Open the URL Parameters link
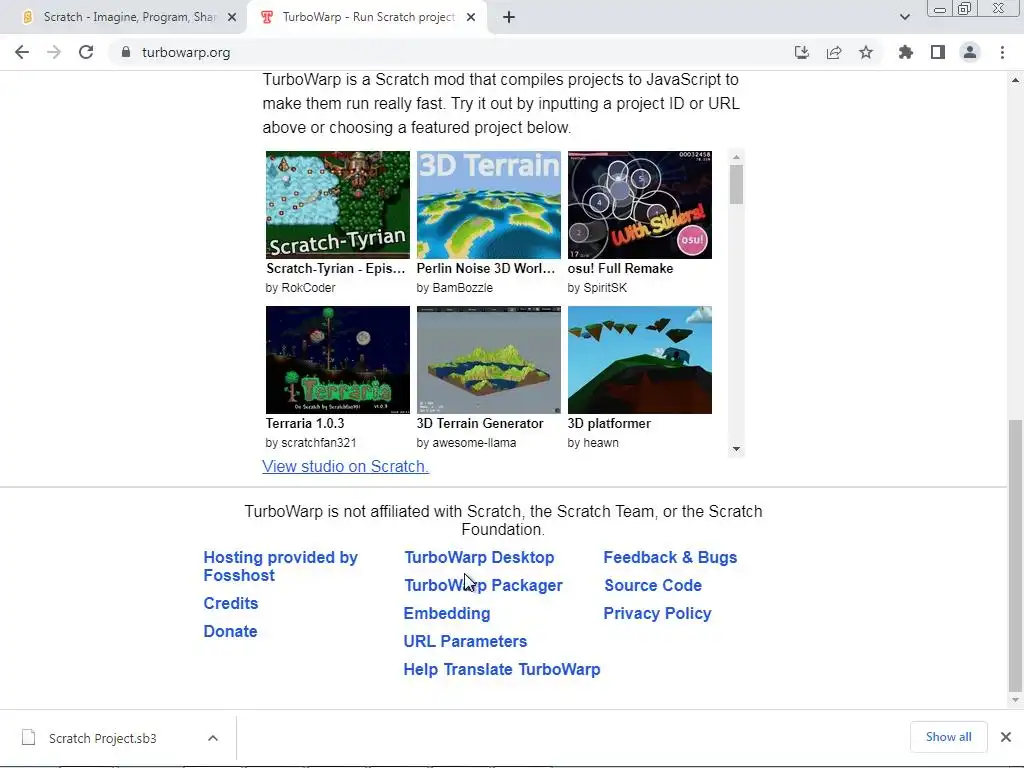Image resolution: width=1024 pixels, height=768 pixels. 465,642
